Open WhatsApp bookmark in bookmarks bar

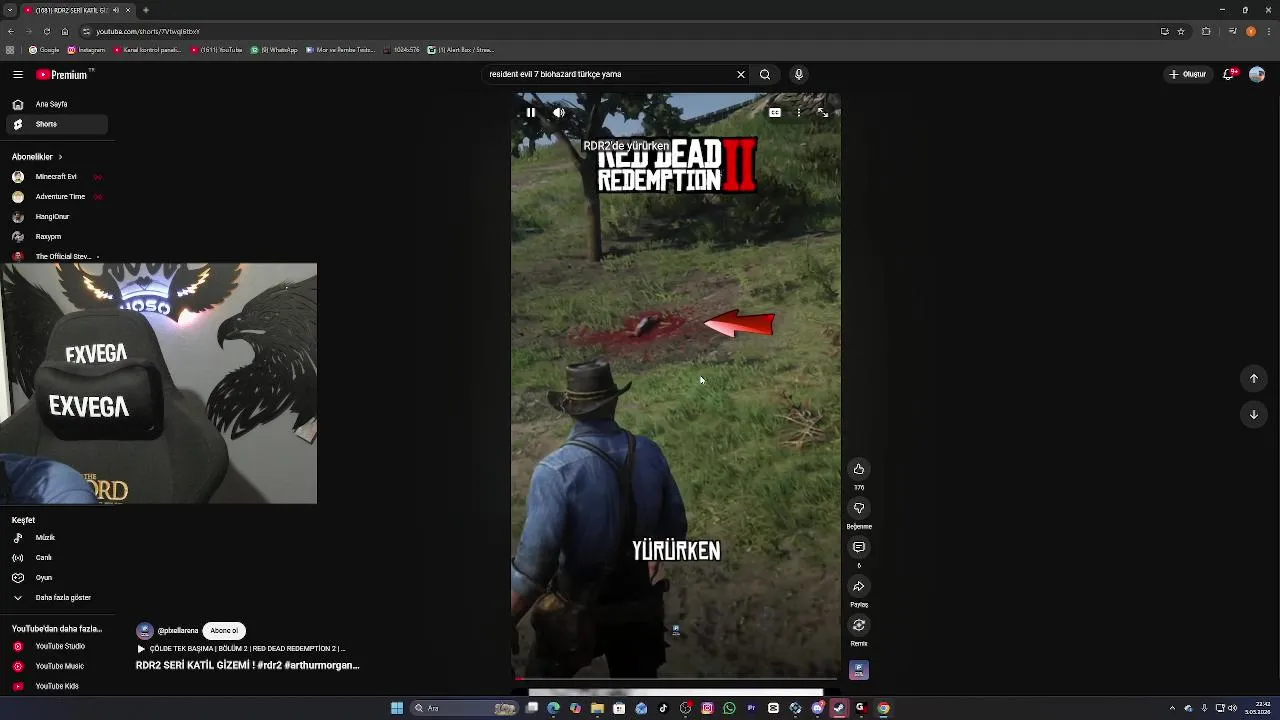tap(274, 50)
